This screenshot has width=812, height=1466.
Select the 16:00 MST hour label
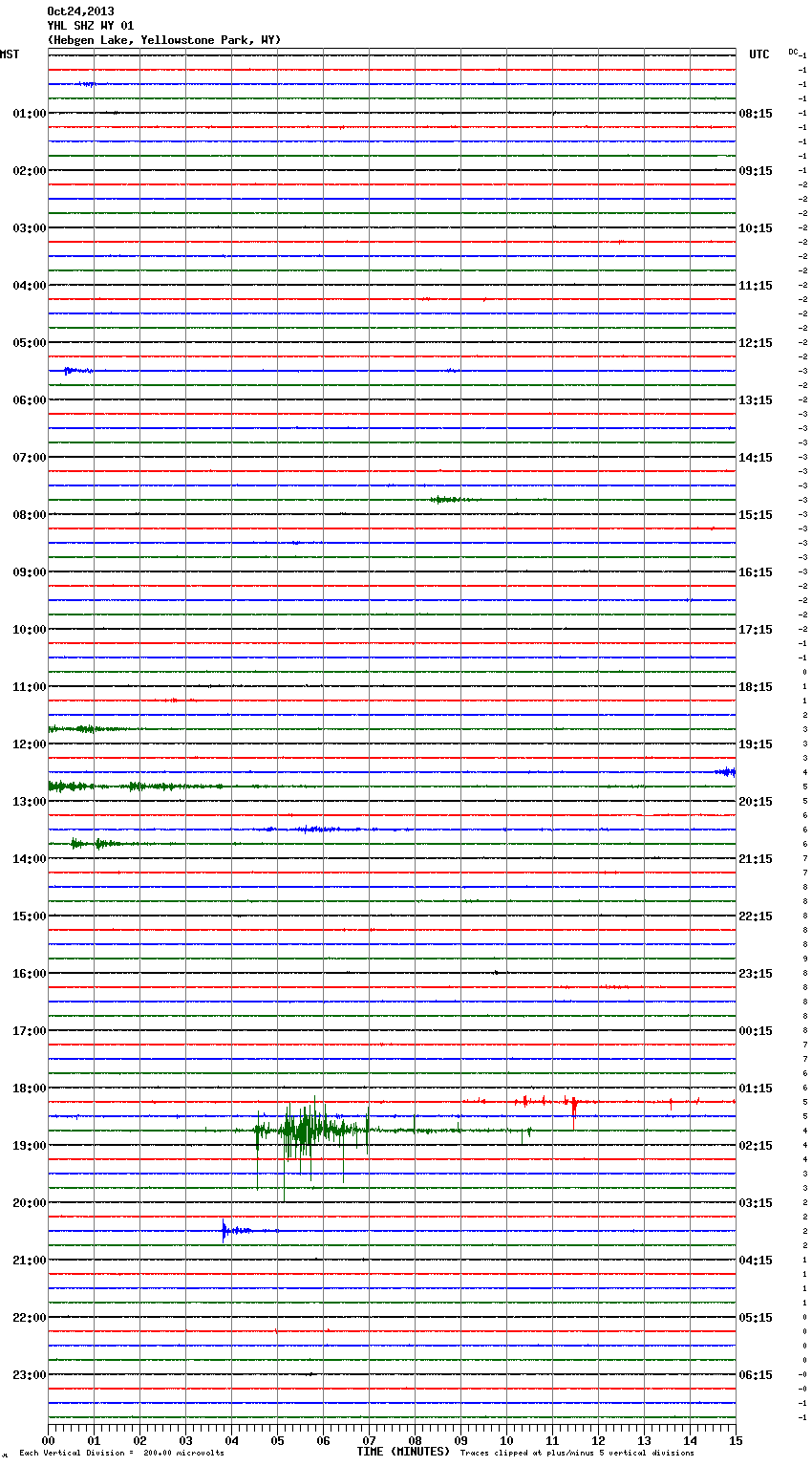pyautogui.click(x=30, y=974)
